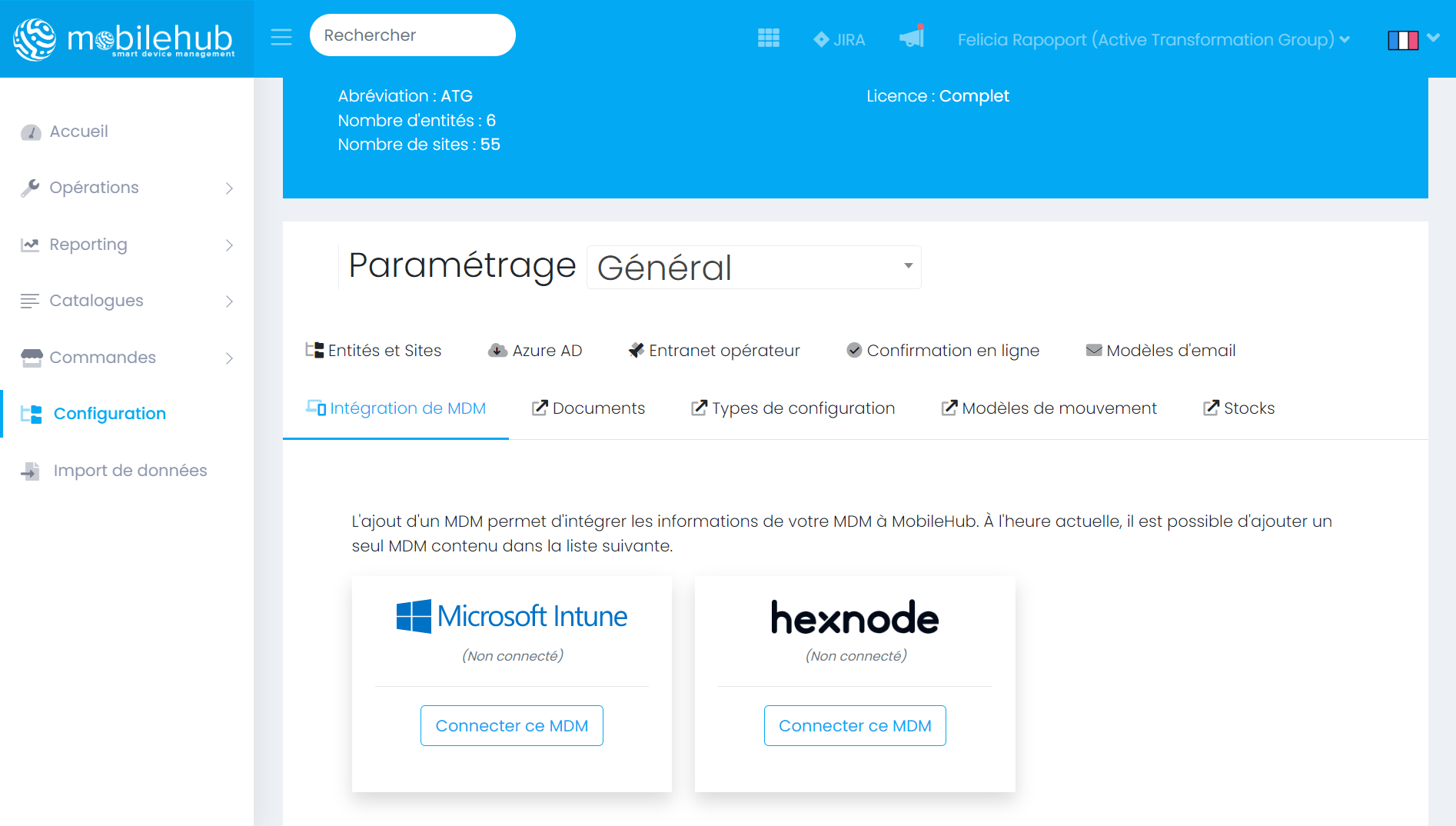1456x826 pixels.
Task: Click Modèles de mouvement external-link icon
Action: pos(950,408)
